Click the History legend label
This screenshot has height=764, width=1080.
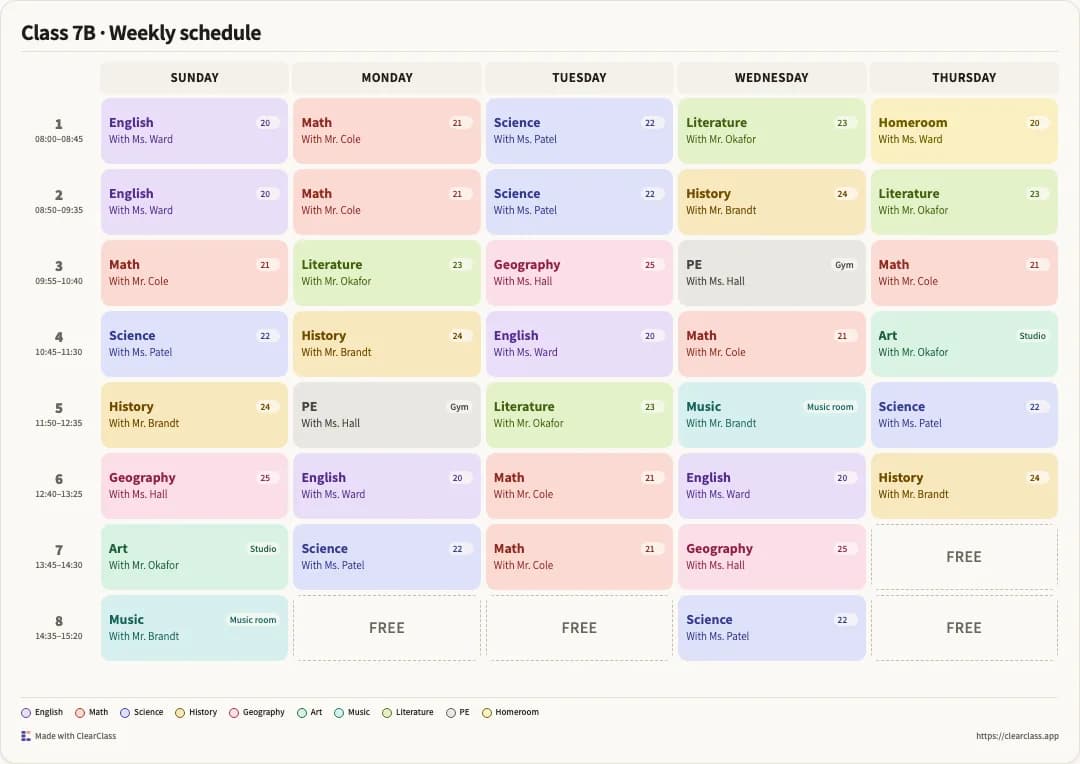point(203,712)
